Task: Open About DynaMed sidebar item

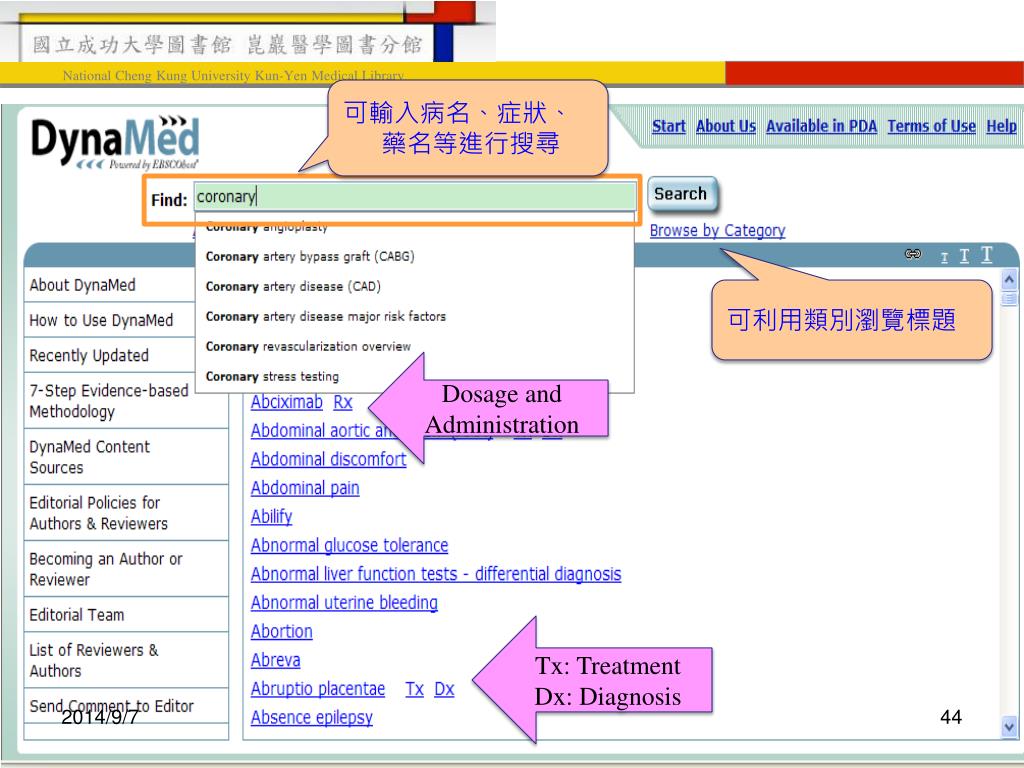Action: point(110,285)
